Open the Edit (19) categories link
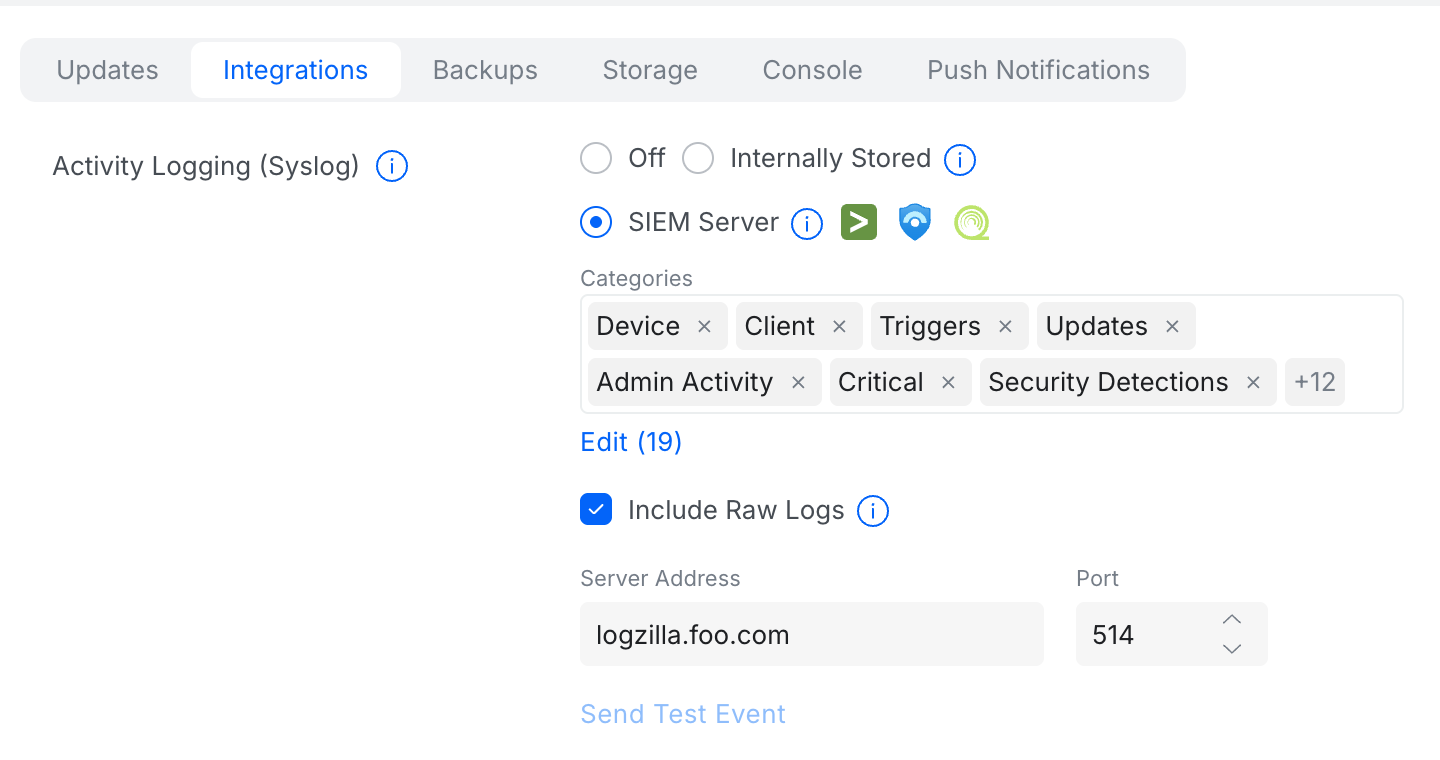The height and width of the screenshot is (760, 1440). (x=631, y=441)
